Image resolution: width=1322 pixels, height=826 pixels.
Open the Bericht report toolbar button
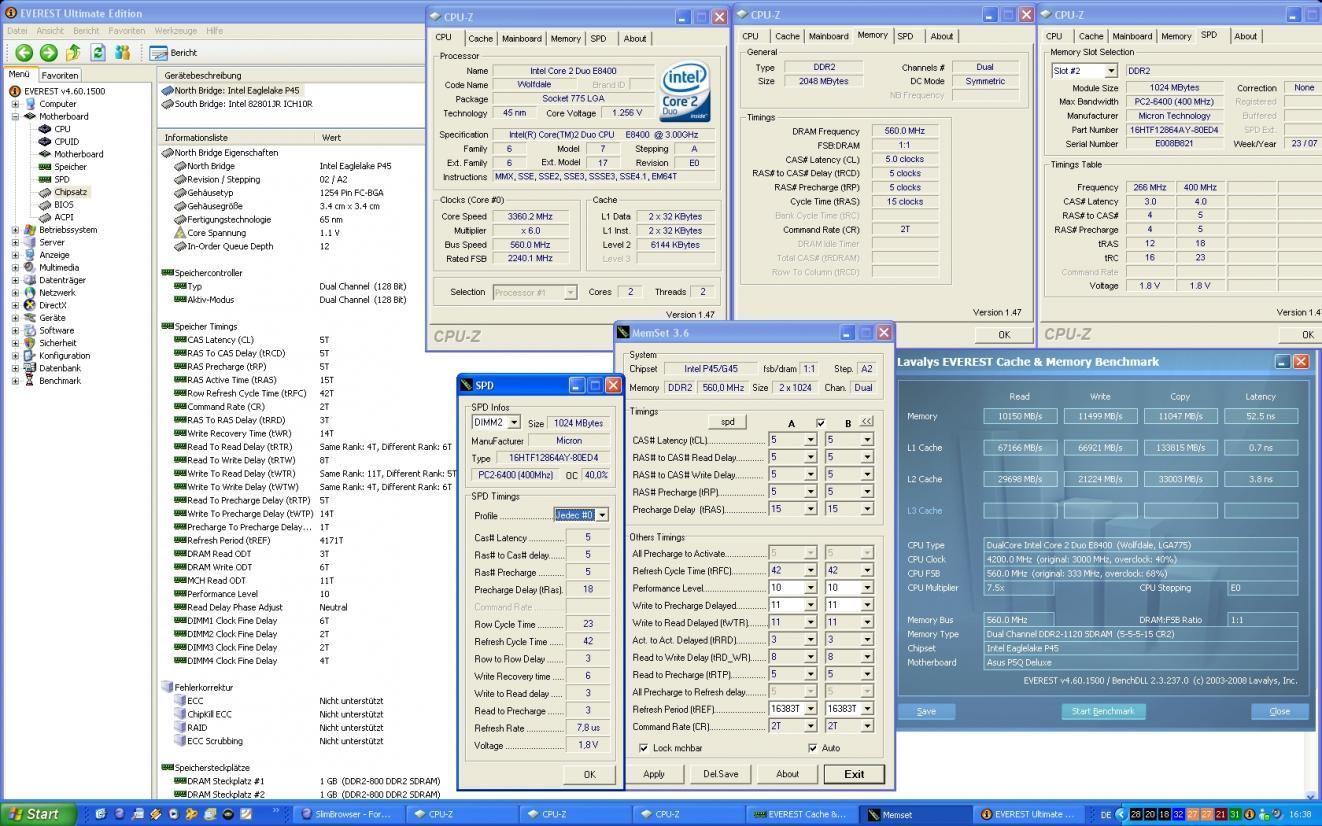(x=174, y=53)
